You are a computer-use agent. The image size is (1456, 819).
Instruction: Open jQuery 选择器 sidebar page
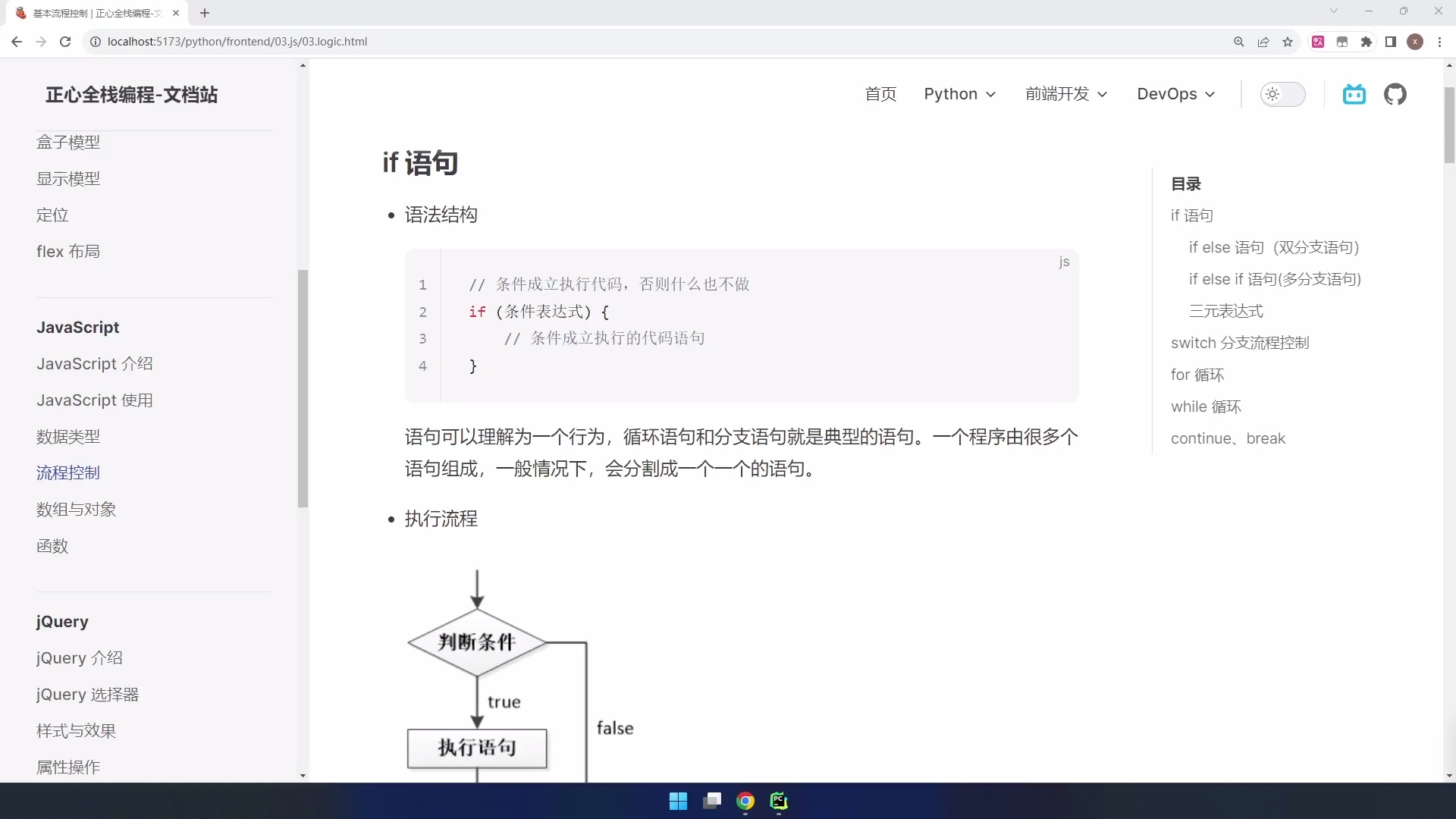pos(87,695)
